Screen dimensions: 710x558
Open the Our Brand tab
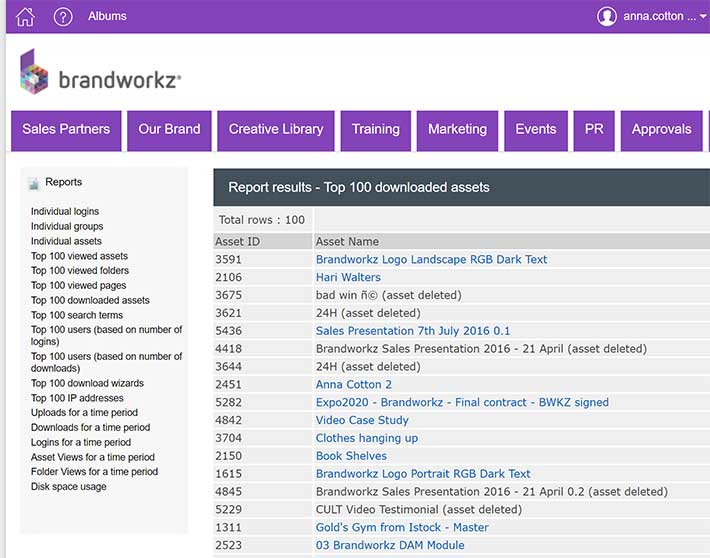tap(169, 130)
